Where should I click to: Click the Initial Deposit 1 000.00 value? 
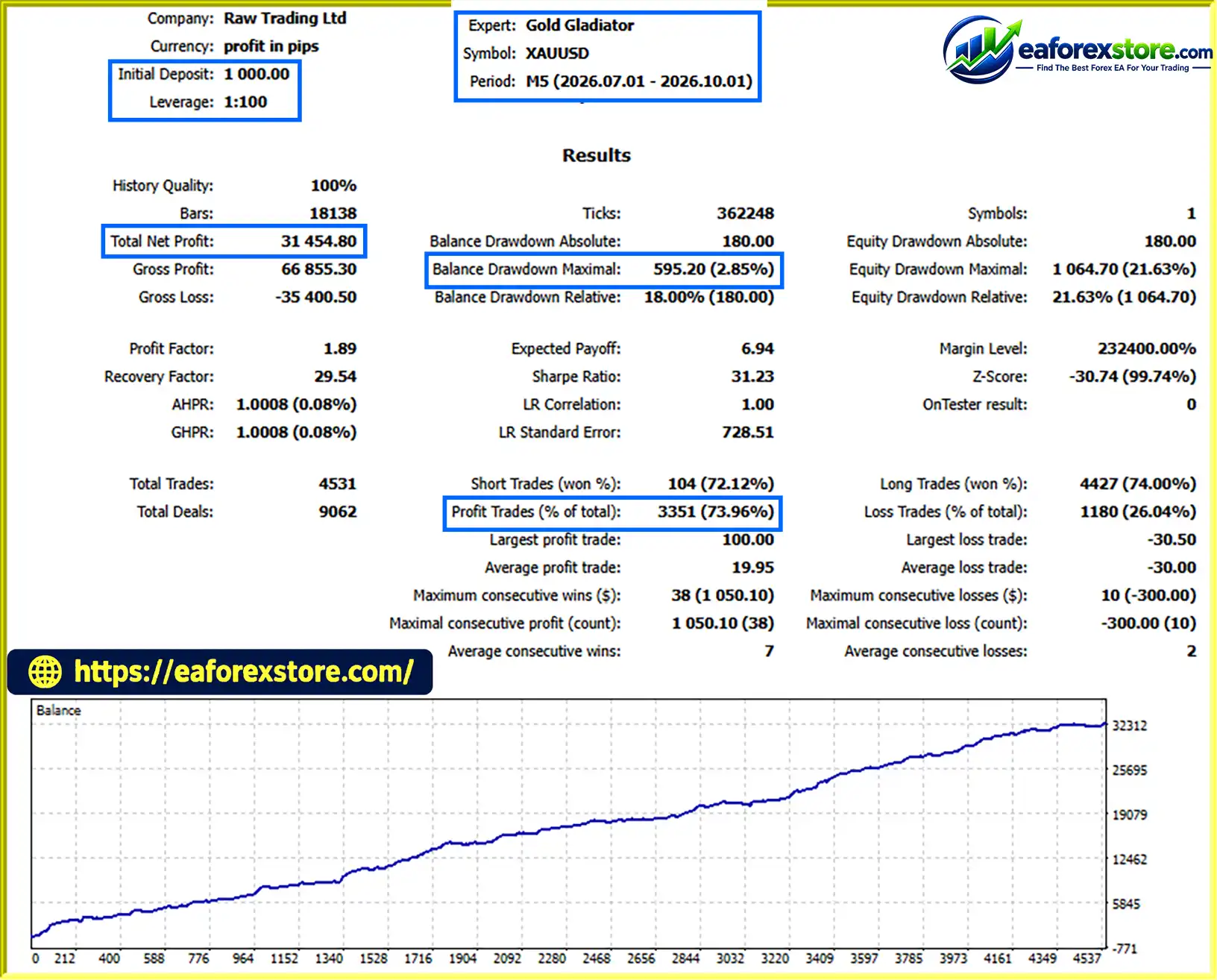click(257, 74)
